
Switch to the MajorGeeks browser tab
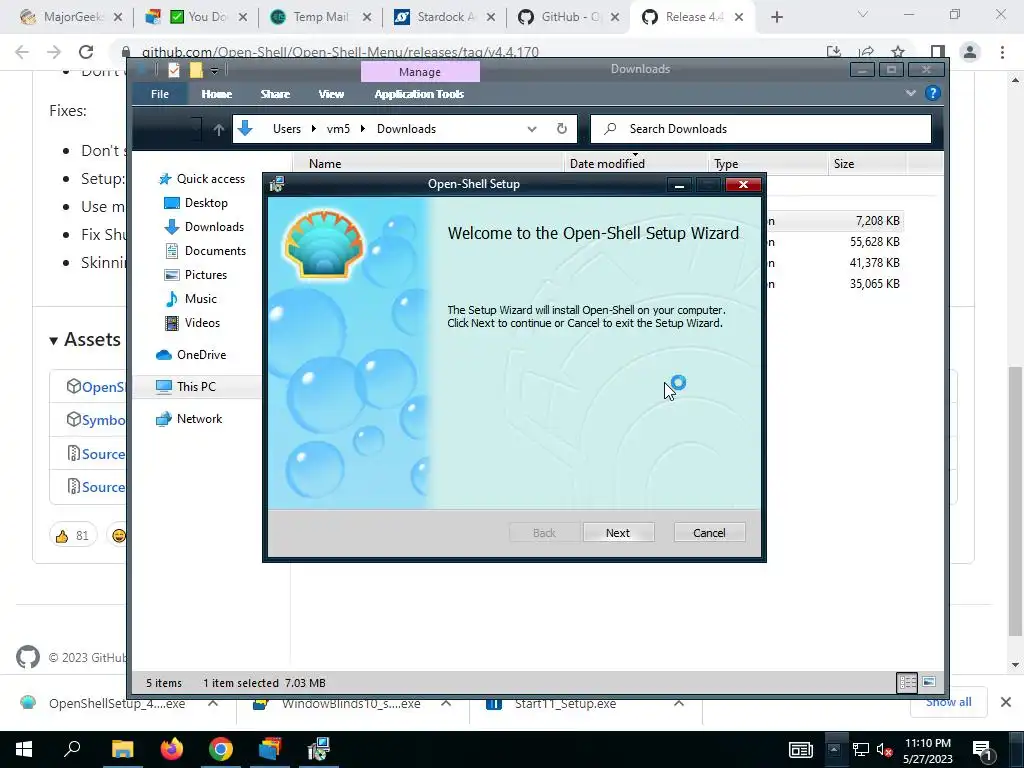(x=71, y=17)
